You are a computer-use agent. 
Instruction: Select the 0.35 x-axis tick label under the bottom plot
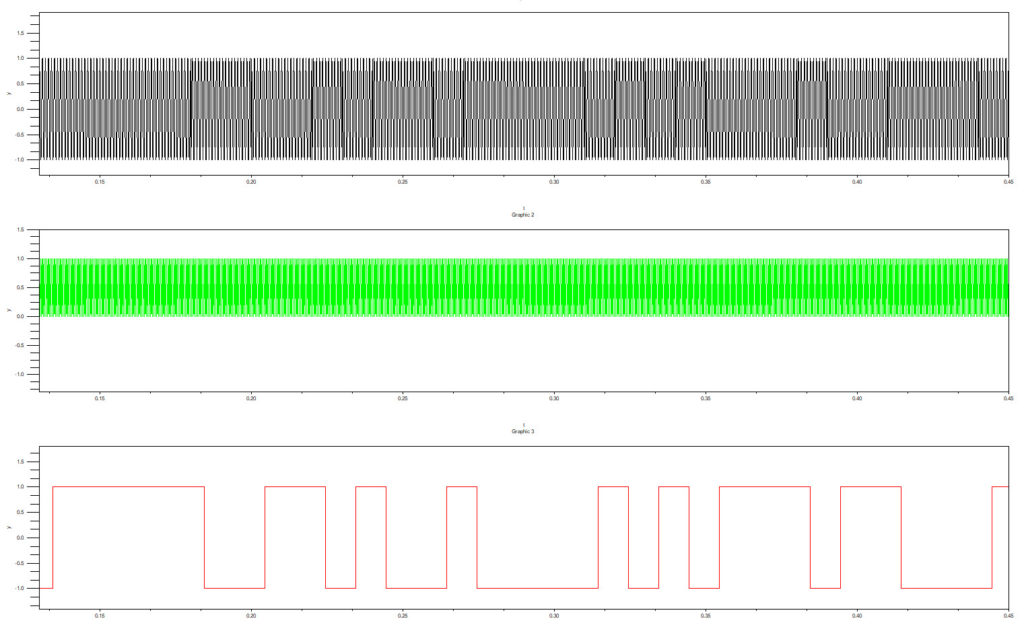coord(705,615)
